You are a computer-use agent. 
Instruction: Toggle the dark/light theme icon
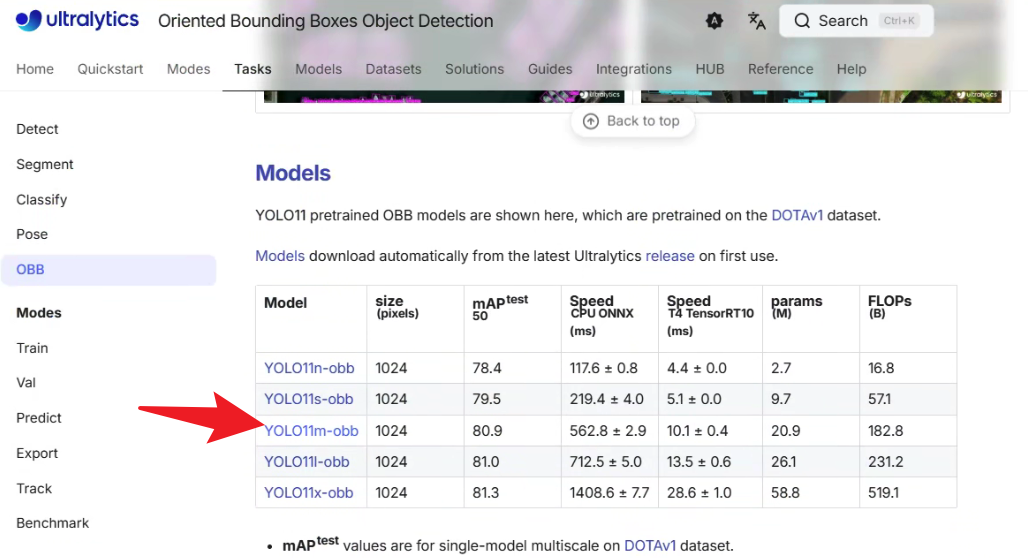coord(714,21)
